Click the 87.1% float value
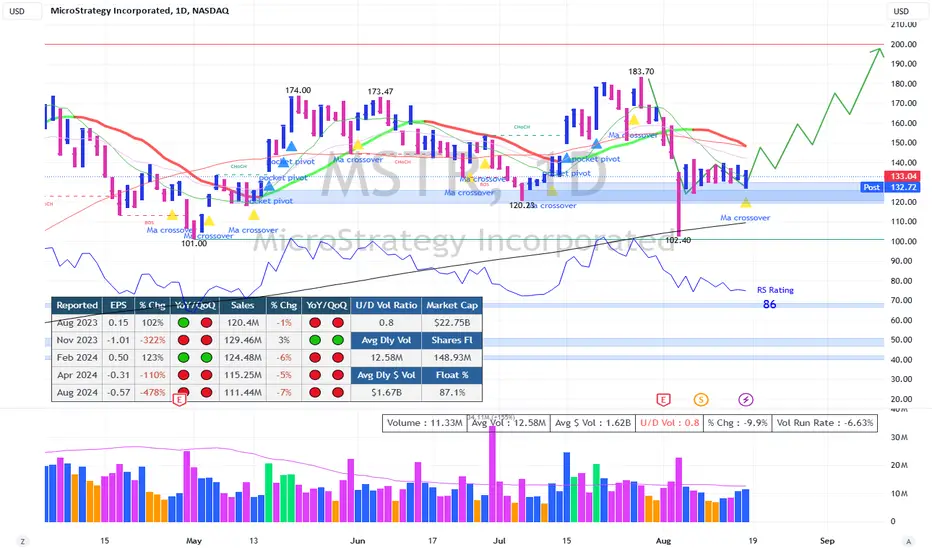Viewport: 932px width, 550px height. [452, 392]
